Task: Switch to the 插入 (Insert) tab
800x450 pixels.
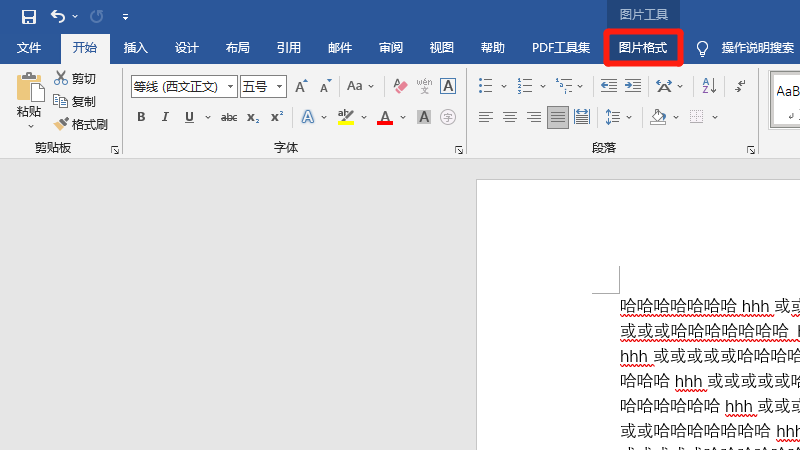Action: (135, 48)
